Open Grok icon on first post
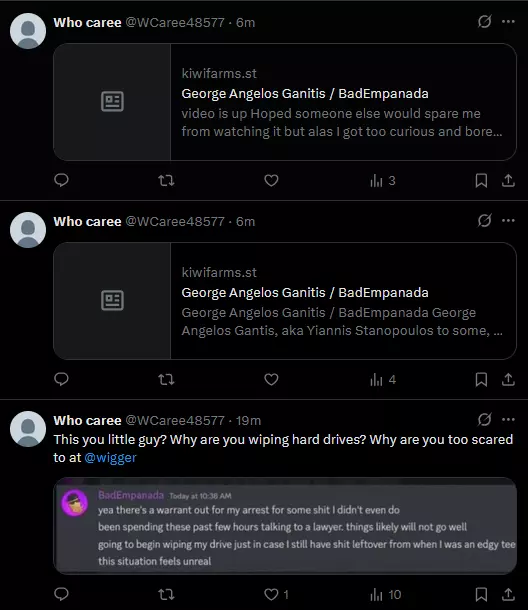 [x=484, y=22]
